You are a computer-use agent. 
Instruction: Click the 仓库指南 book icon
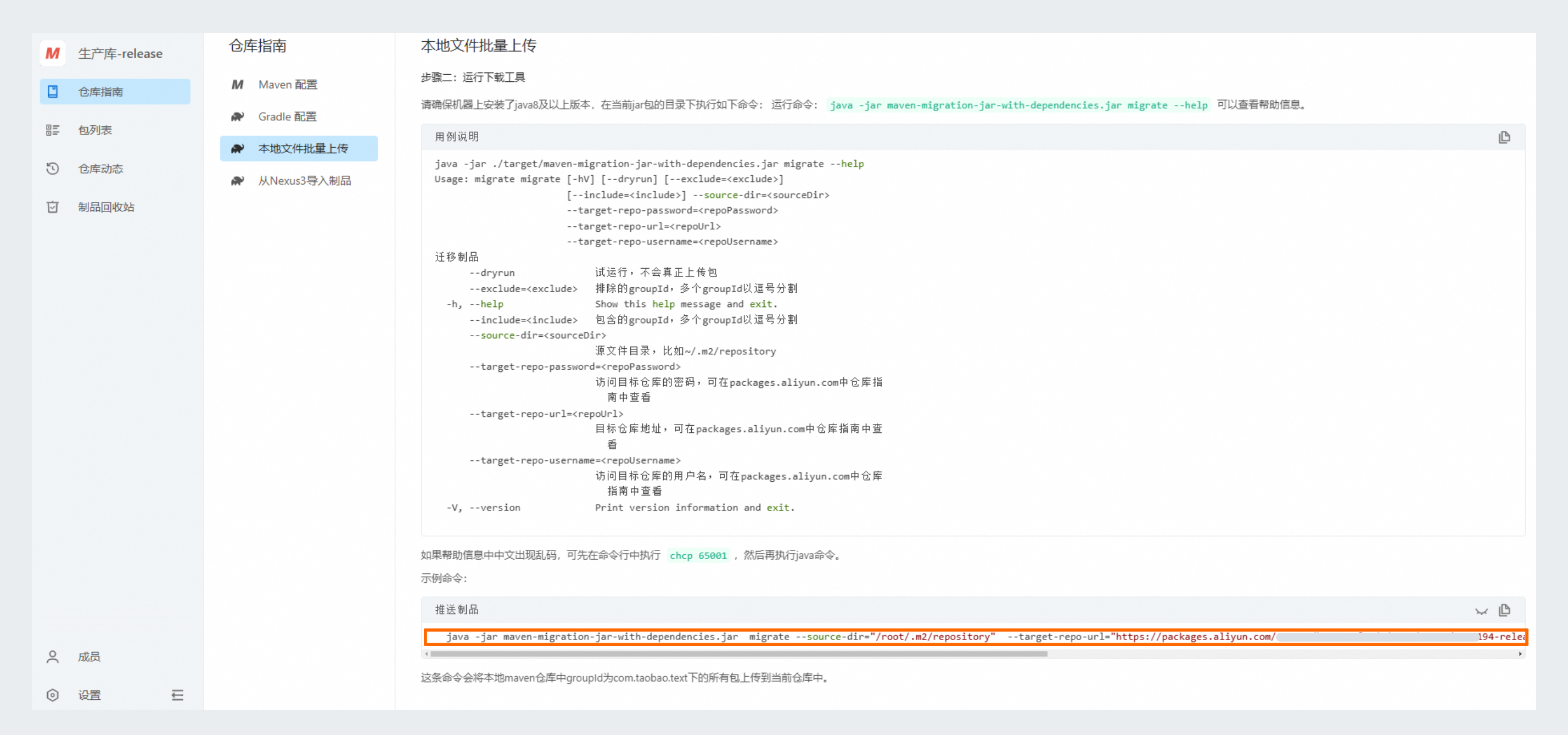(x=53, y=91)
